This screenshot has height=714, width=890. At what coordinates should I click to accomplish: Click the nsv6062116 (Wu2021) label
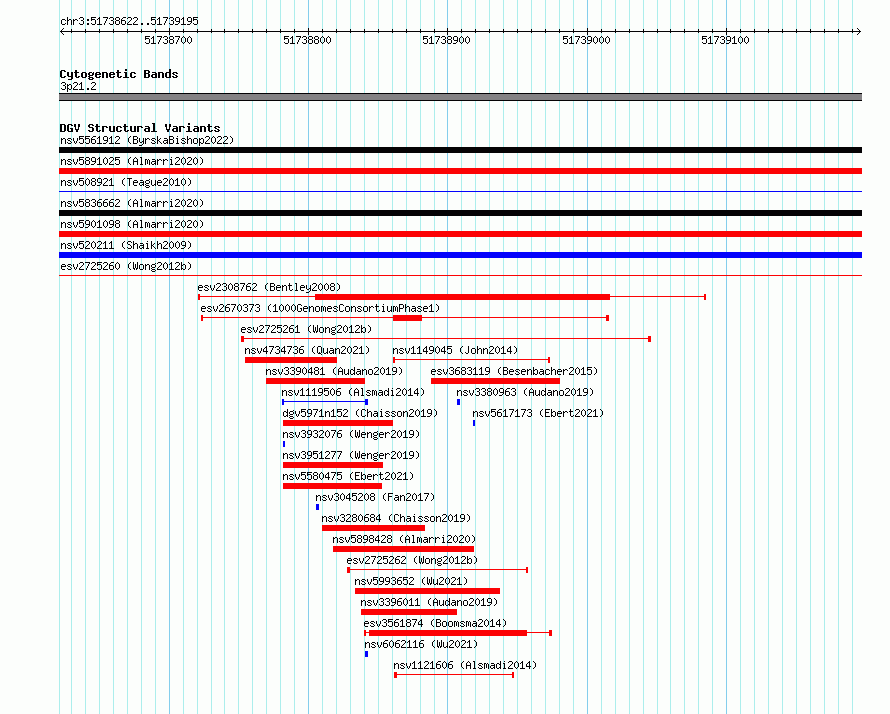(421, 644)
